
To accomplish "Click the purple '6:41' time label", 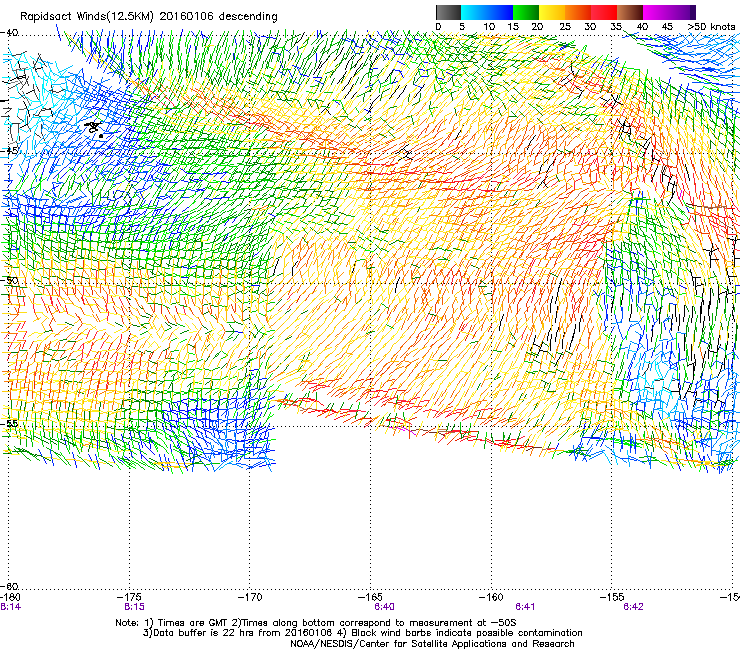I will point(525,607).
